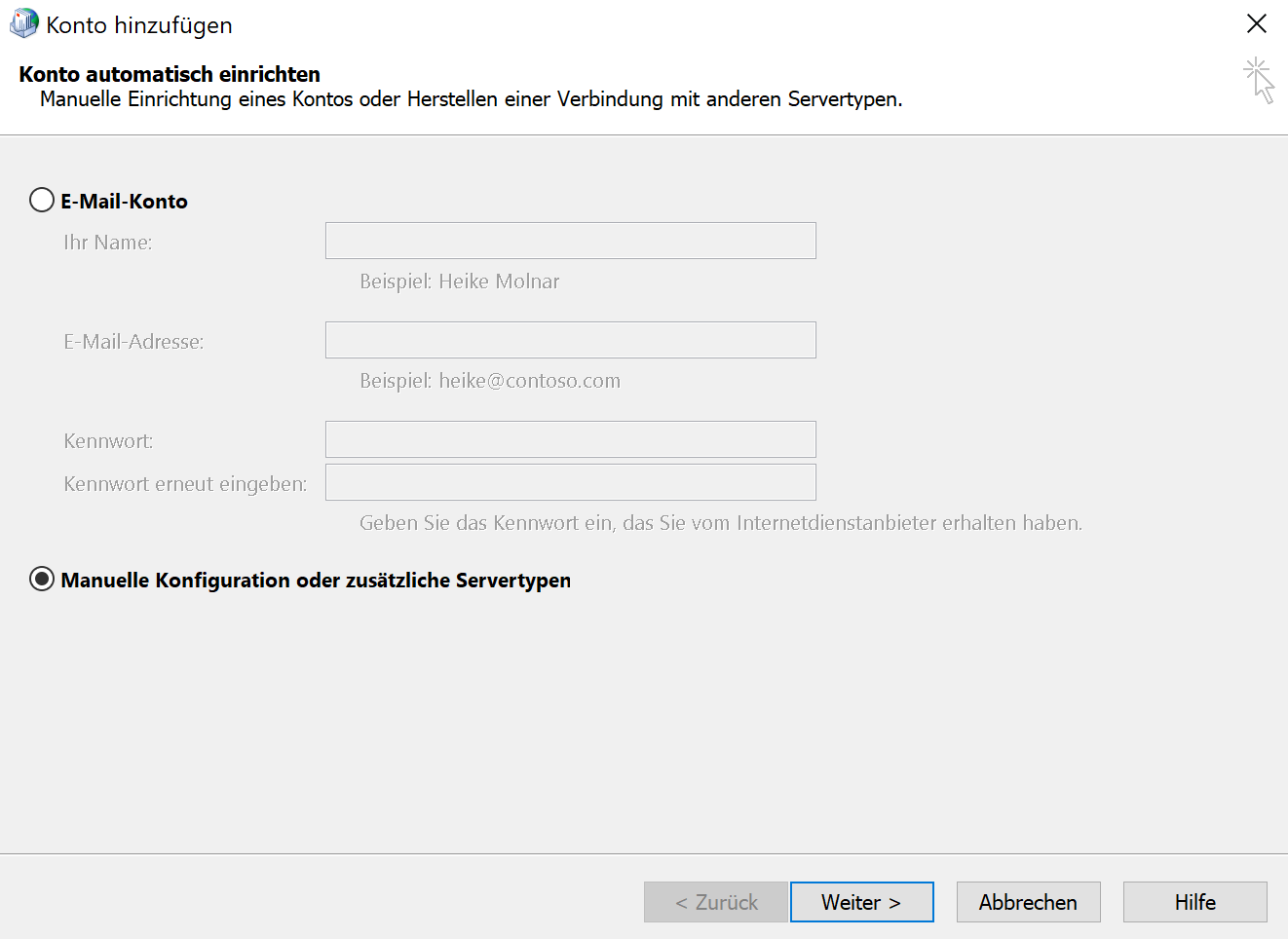Screen dimensions: 1288x939
Task: Select the E-Mail-Konto radio button
Action: 42,201
